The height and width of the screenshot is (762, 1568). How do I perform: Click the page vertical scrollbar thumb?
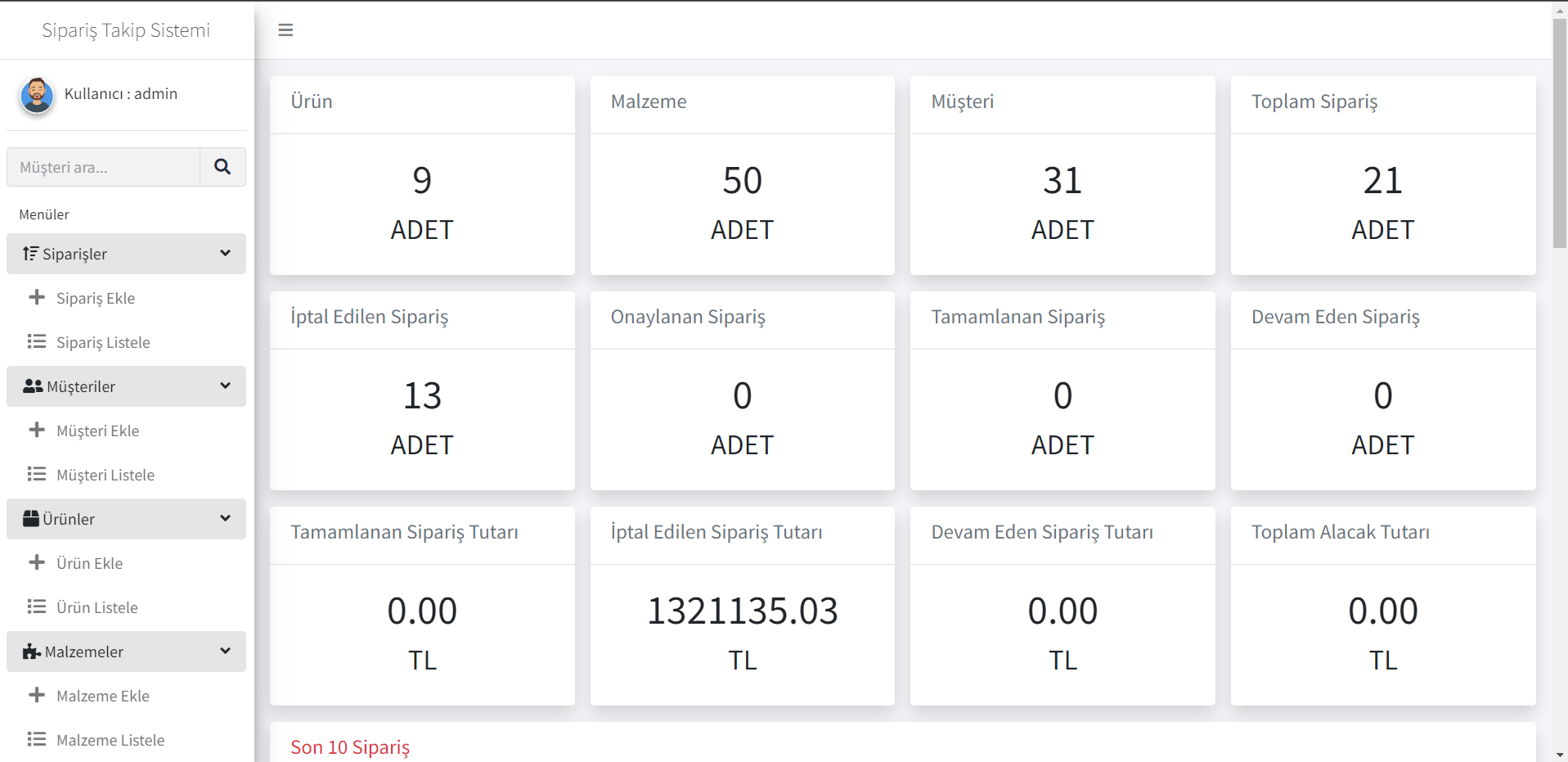pos(1559,131)
